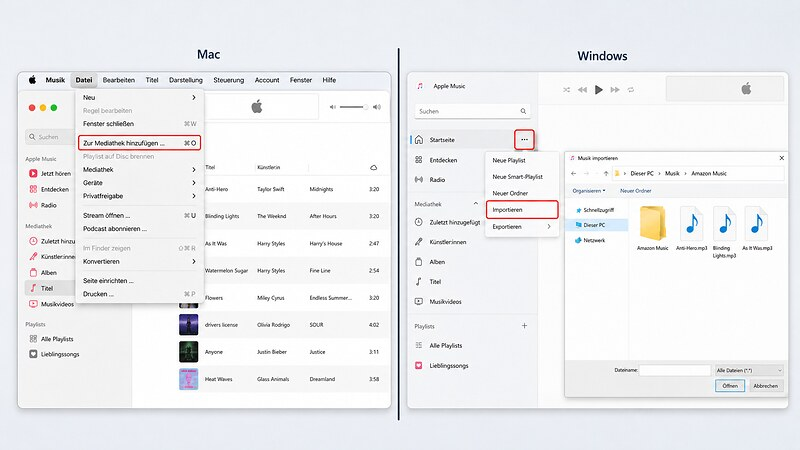800x450 pixels.
Task: Click previous track button on Windows
Action: coord(582,90)
